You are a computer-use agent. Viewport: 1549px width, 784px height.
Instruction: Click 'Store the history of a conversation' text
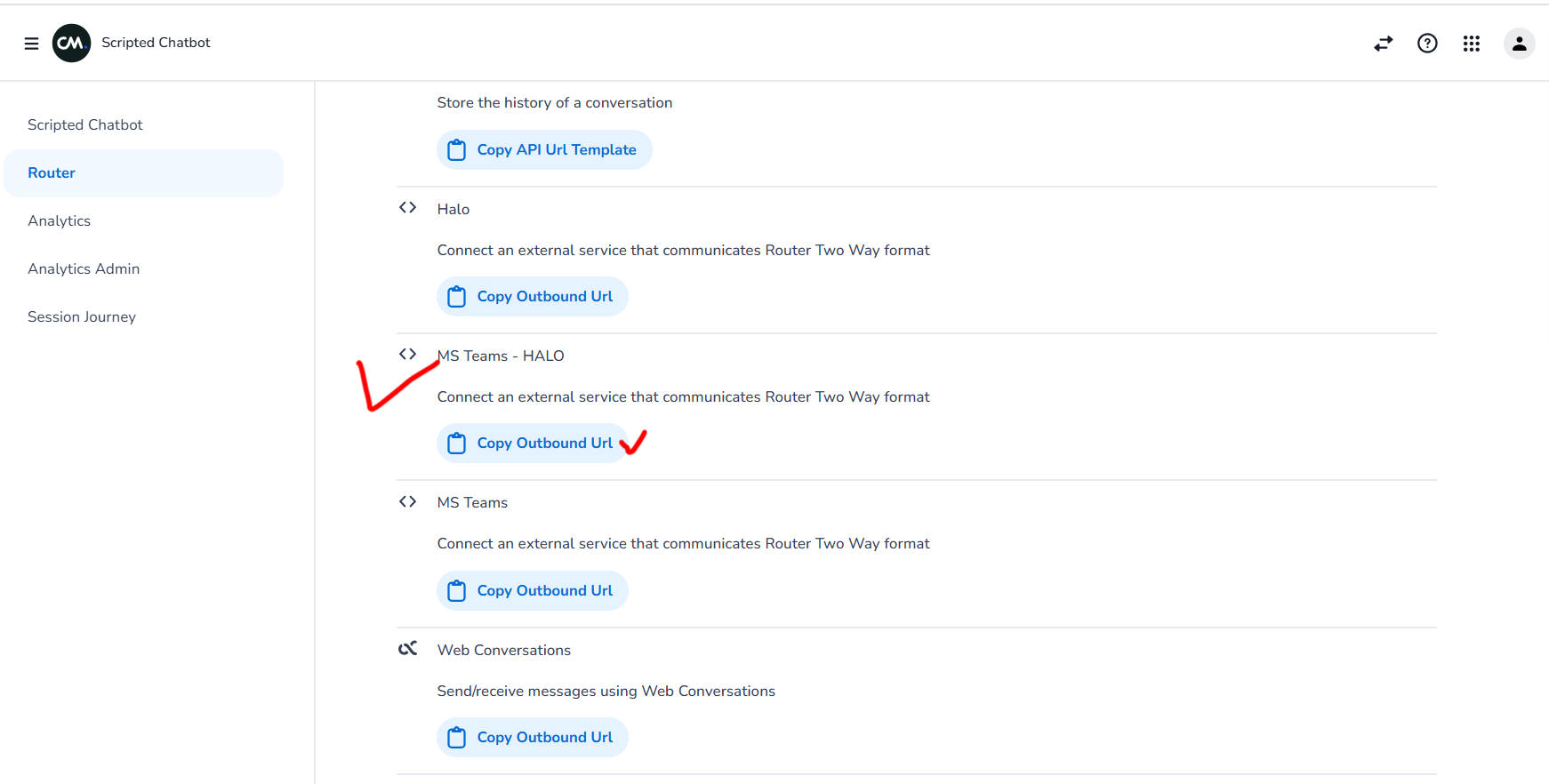[x=555, y=103]
